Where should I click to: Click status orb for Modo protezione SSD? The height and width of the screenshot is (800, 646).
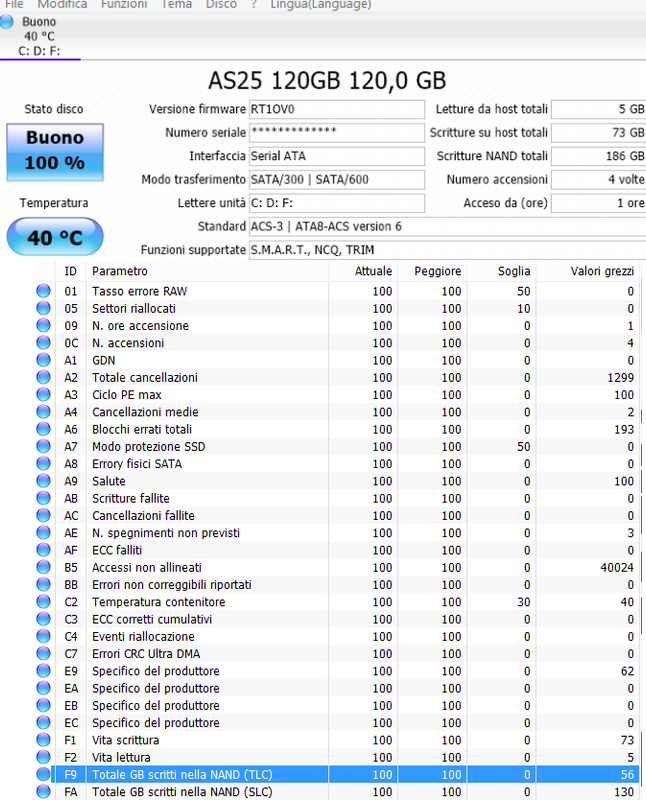(x=43, y=446)
